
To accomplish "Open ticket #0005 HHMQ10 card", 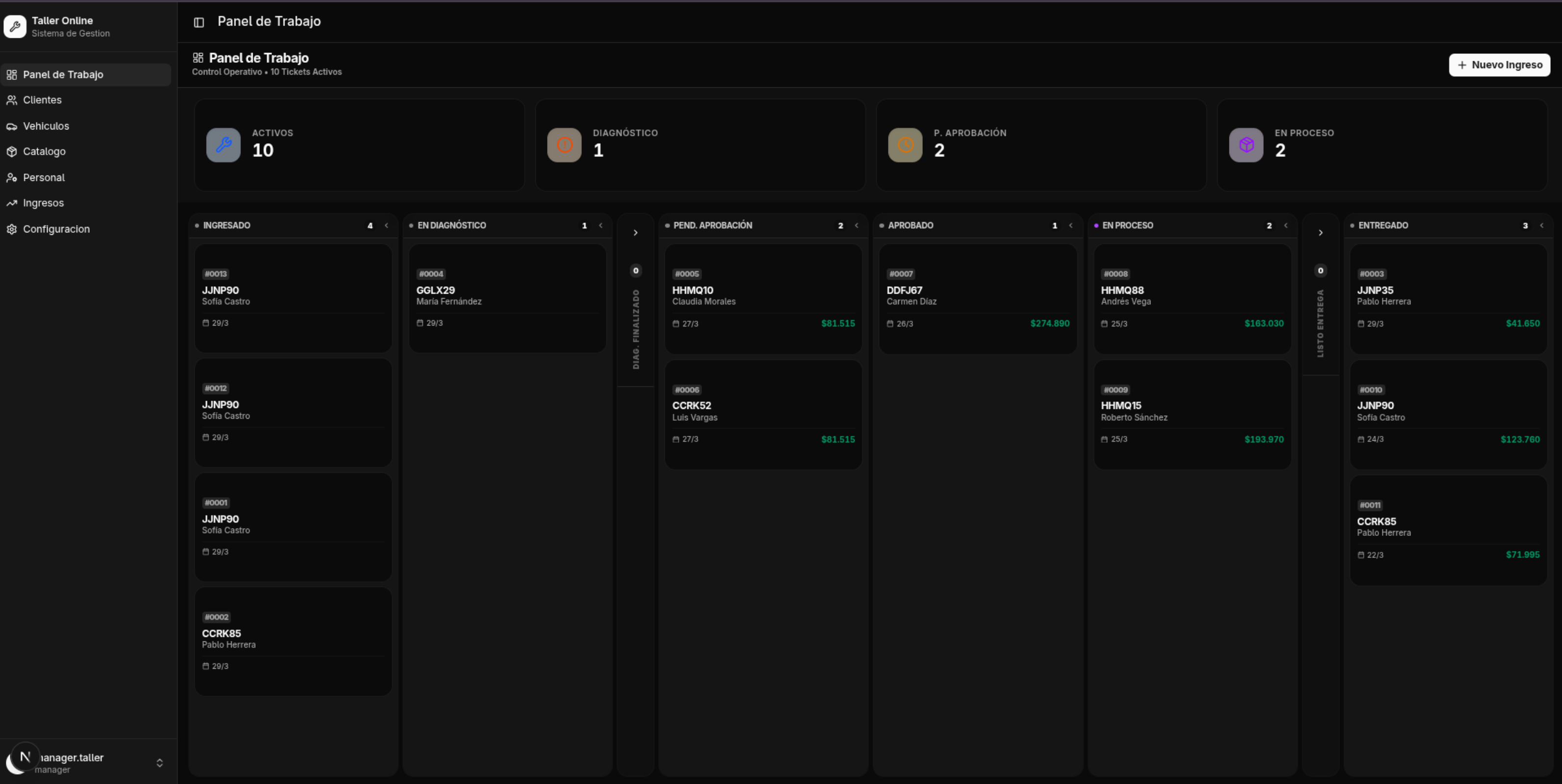I will click(763, 299).
